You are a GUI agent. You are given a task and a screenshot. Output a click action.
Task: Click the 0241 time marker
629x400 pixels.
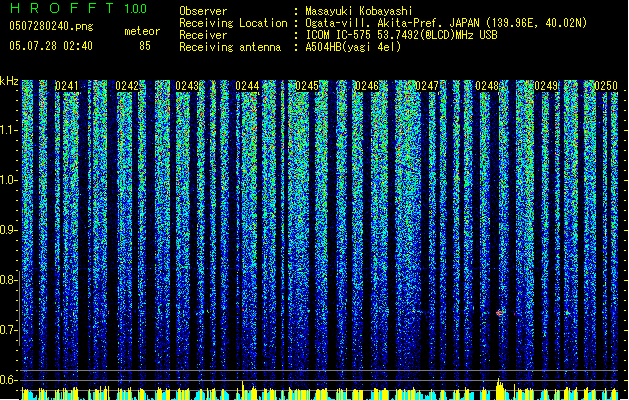(x=67, y=86)
